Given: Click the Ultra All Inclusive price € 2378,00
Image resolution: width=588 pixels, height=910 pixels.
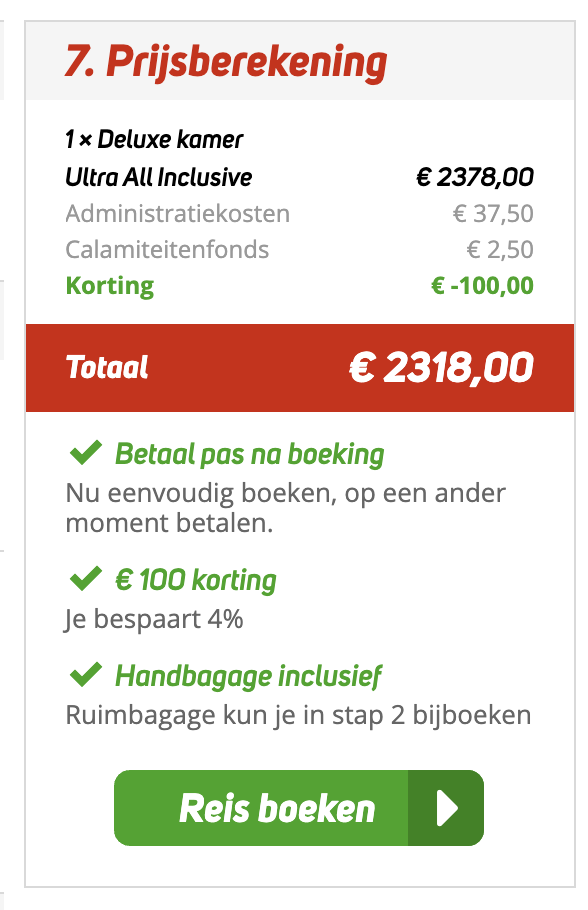Looking at the screenshot, I should click(x=475, y=177).
